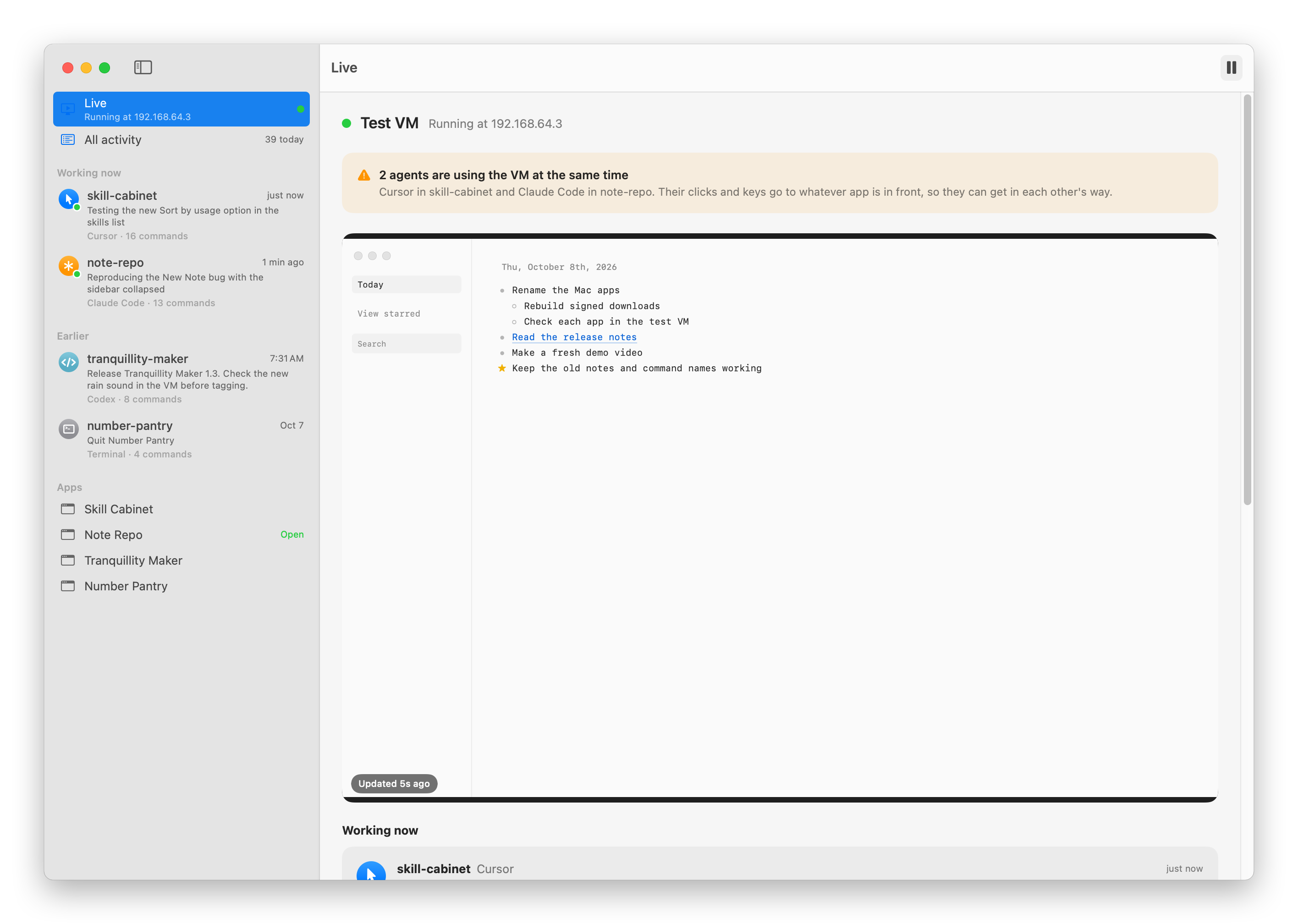
Task: Click View starred in VM preview
Action: coord(389,314)
